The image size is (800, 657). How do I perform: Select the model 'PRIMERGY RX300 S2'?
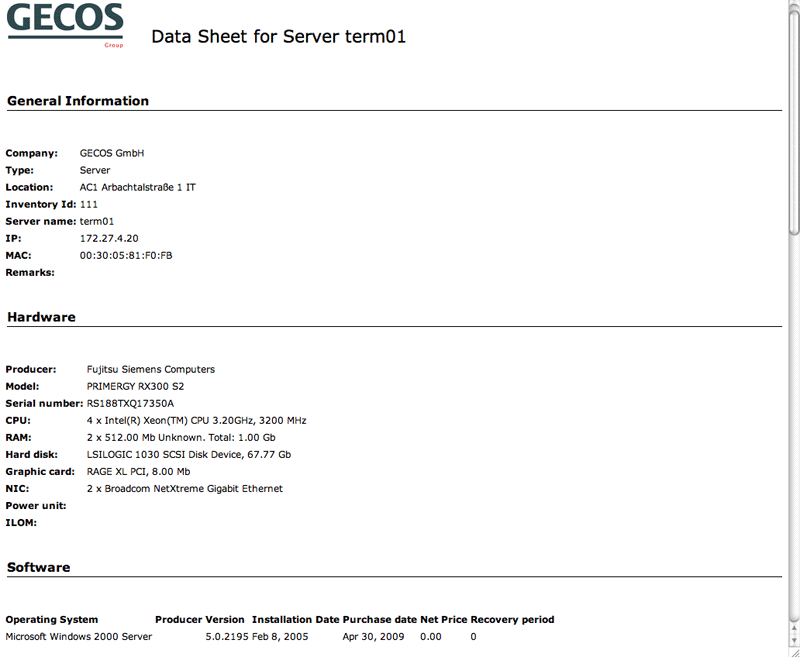[136, 387]
